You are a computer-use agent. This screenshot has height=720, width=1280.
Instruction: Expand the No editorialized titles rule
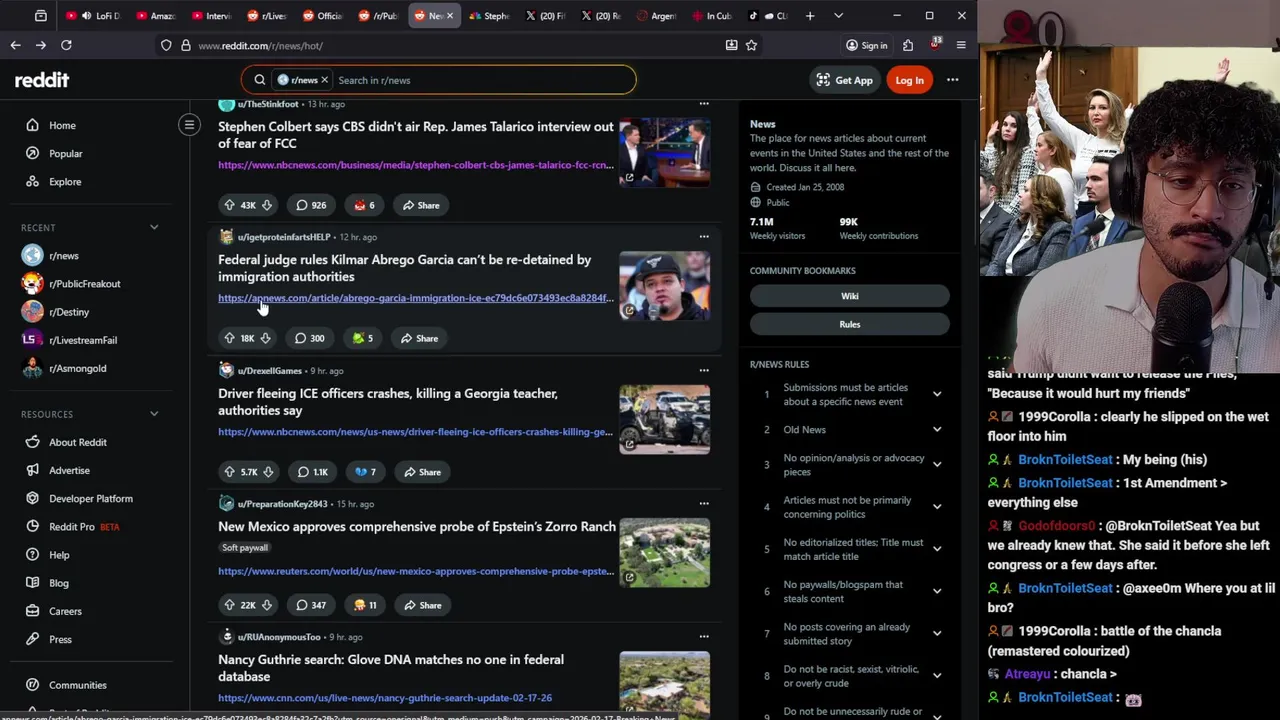(937, 549)
